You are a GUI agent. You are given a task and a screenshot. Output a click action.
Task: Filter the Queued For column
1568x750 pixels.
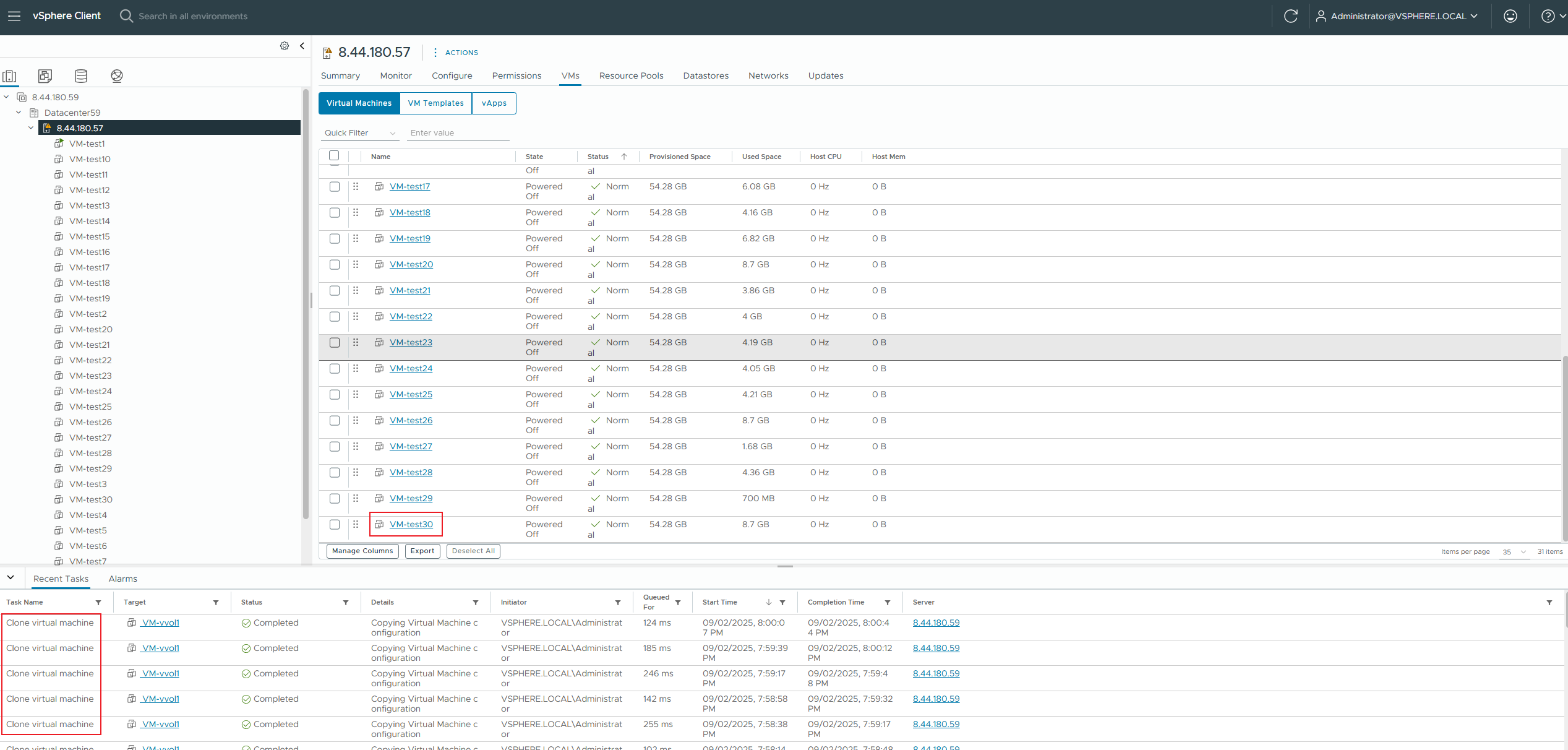678,603
